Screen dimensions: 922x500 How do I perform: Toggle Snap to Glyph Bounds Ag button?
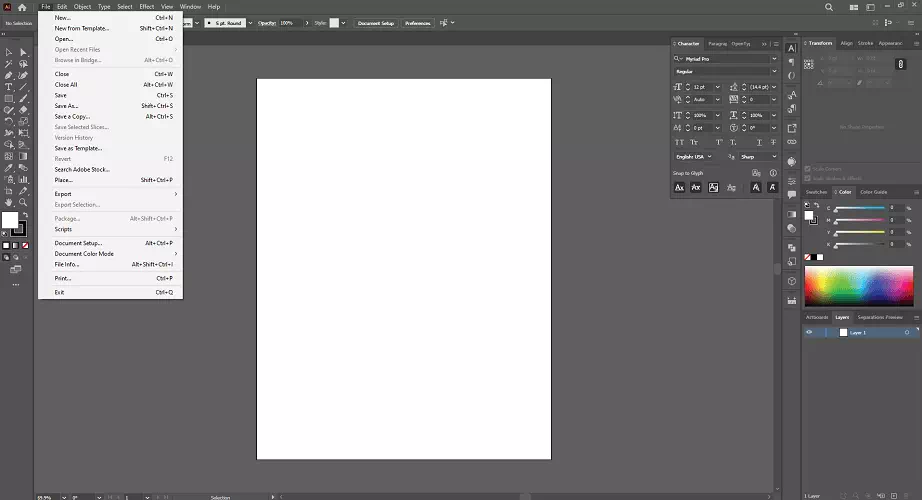713,188
